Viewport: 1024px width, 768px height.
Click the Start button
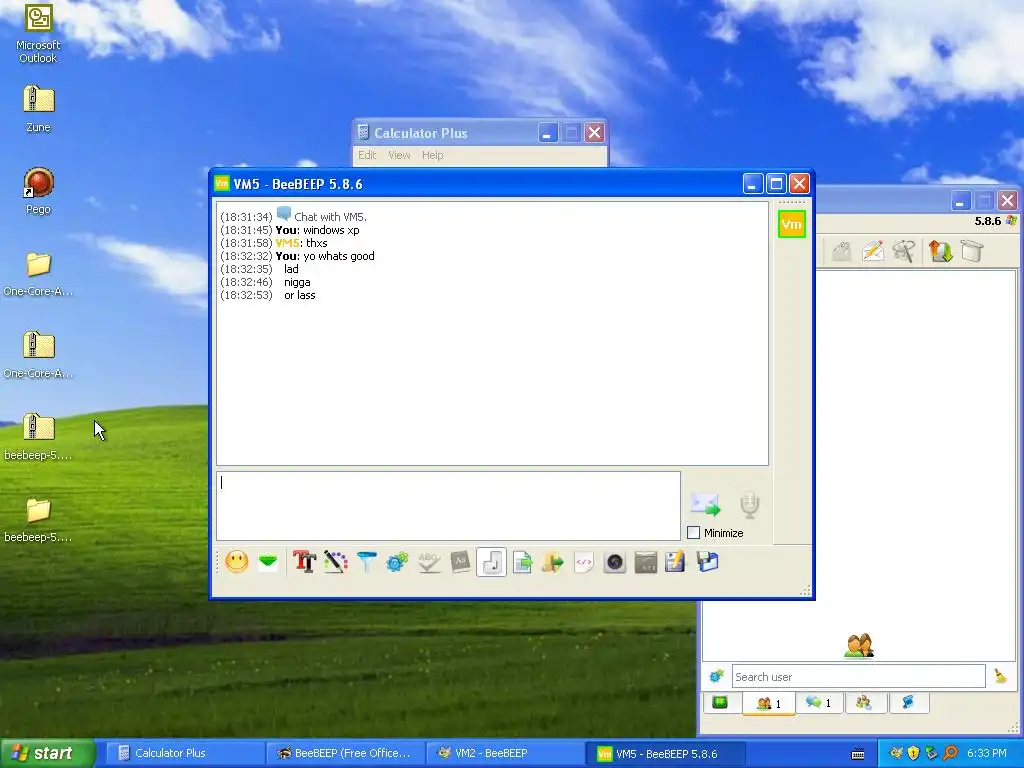47,753
